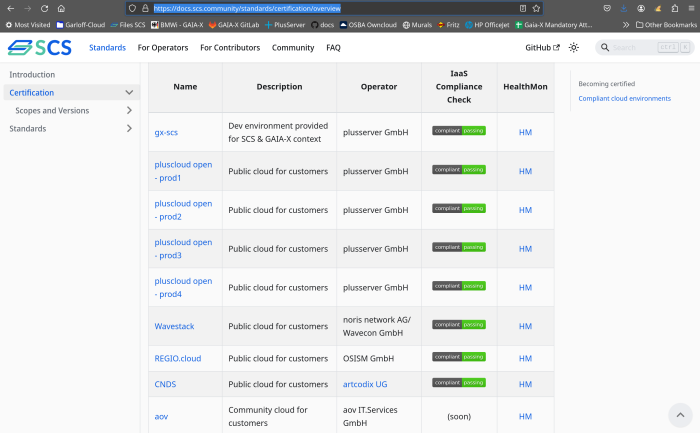This screenshot has width=700, height=433.
Task: Collapse the Certification sidebar section chevron
Action: [129, 92]
